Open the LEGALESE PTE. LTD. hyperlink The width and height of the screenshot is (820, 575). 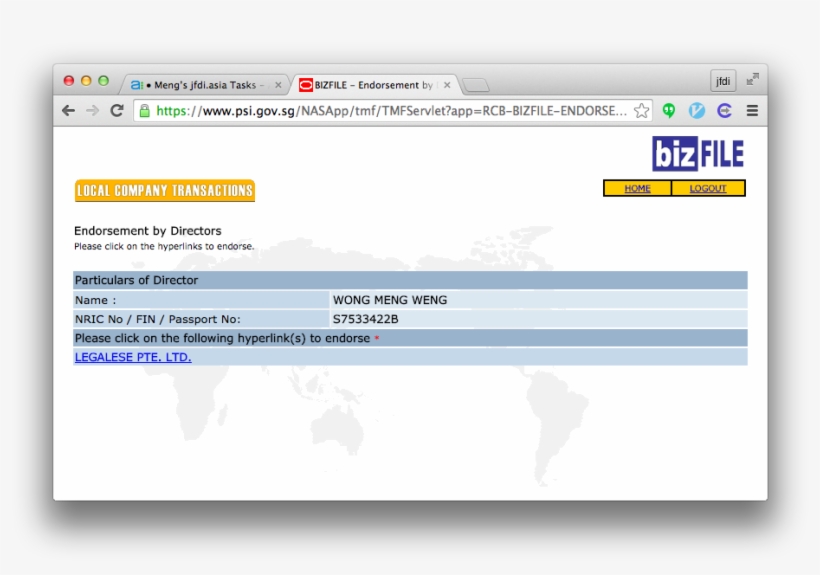(133, 357)
